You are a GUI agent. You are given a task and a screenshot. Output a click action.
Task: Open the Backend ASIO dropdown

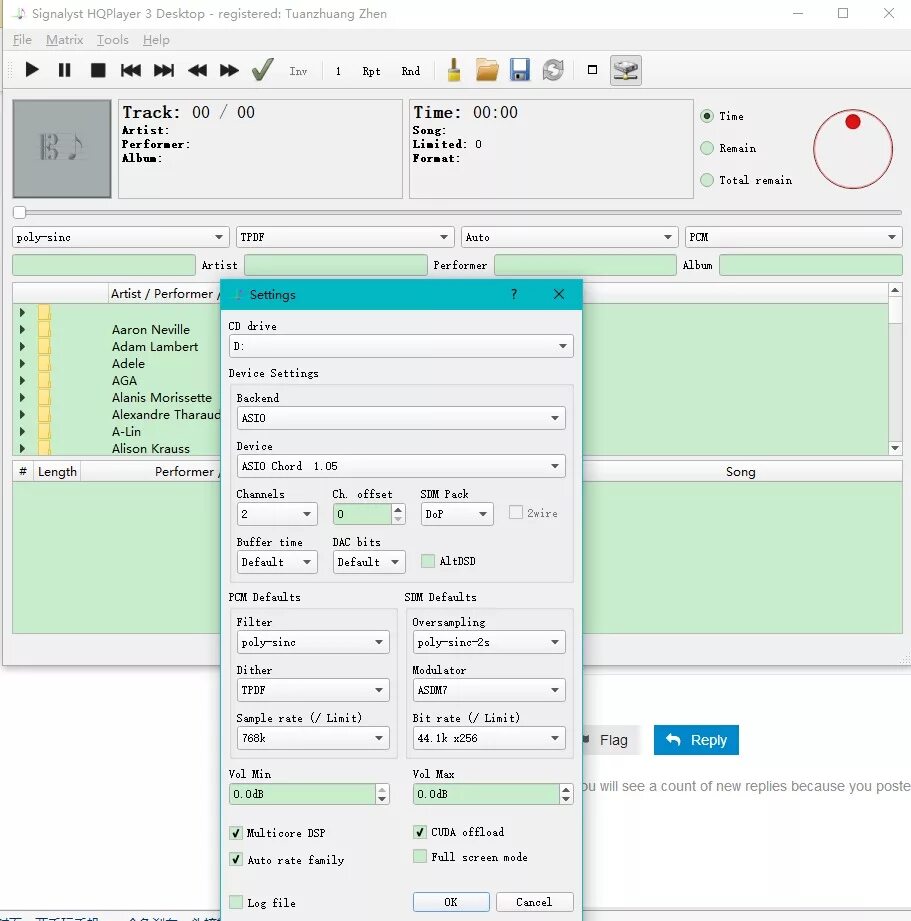point(401,418)
